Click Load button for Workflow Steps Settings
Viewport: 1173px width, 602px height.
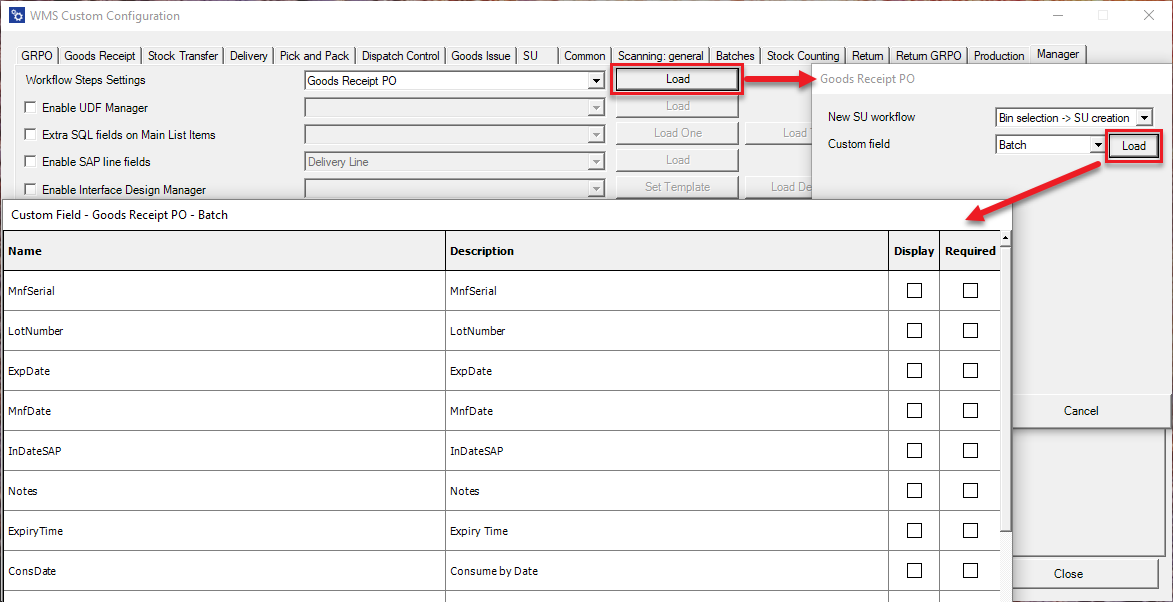pos(677,80)
